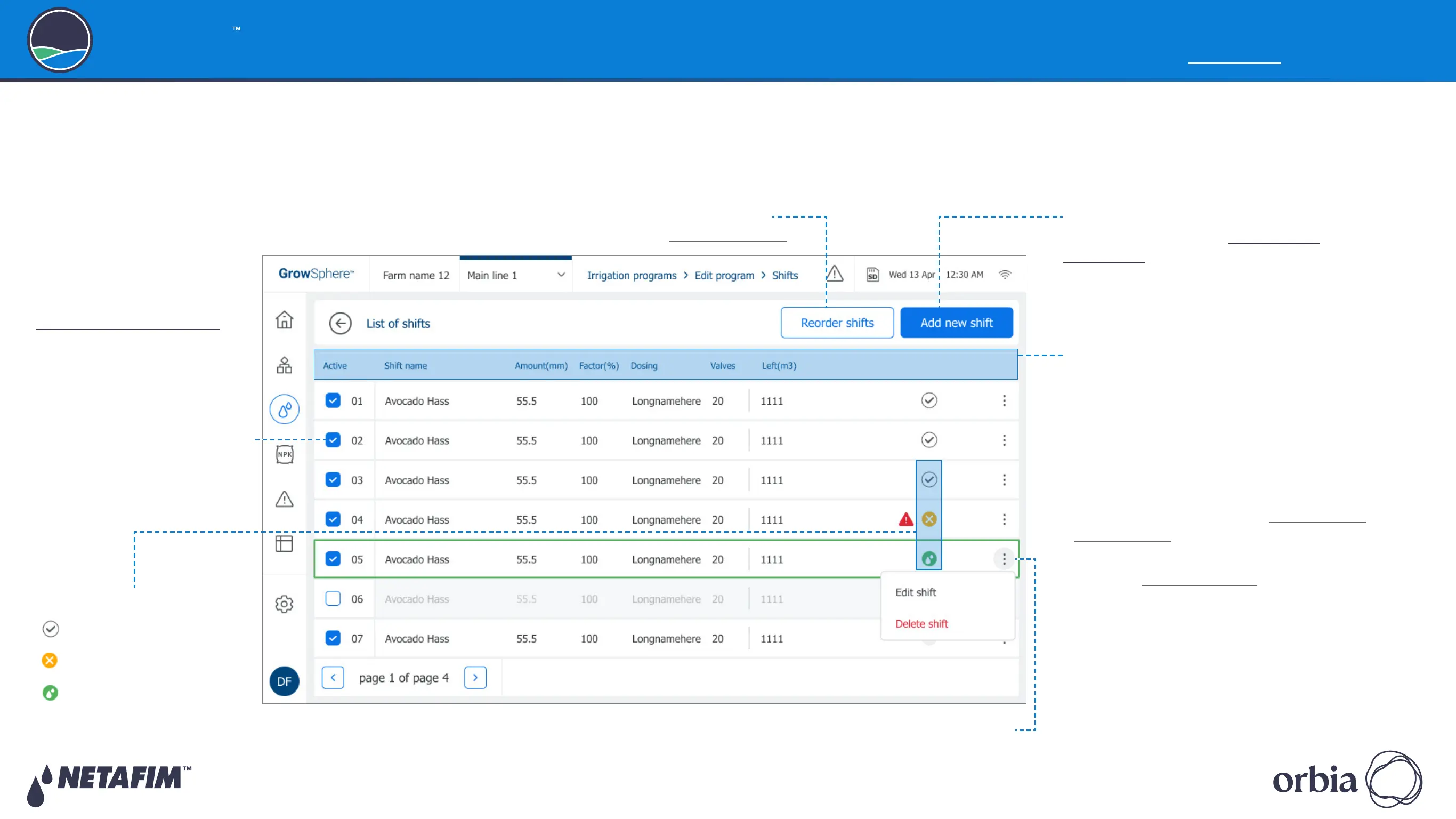Image resolution: width=1456 pixels, height=819 pixels.
Task: Open the three-dot menu for shift 03
Action: 1005,480
